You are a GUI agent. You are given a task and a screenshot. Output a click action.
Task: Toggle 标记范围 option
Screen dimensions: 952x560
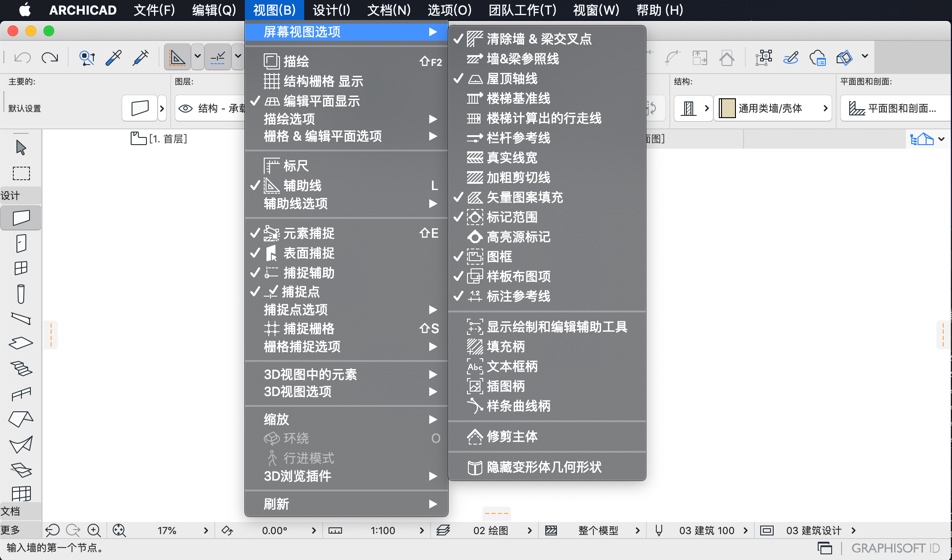click(x=547, y=217)
